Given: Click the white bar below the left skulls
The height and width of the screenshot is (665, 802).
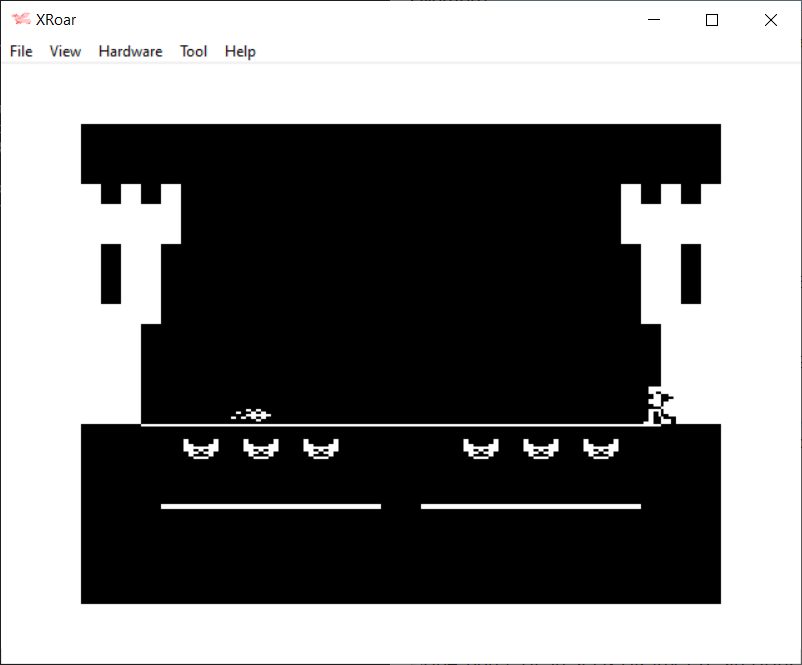Looking at the screenshot, I should tap(270, 506).
